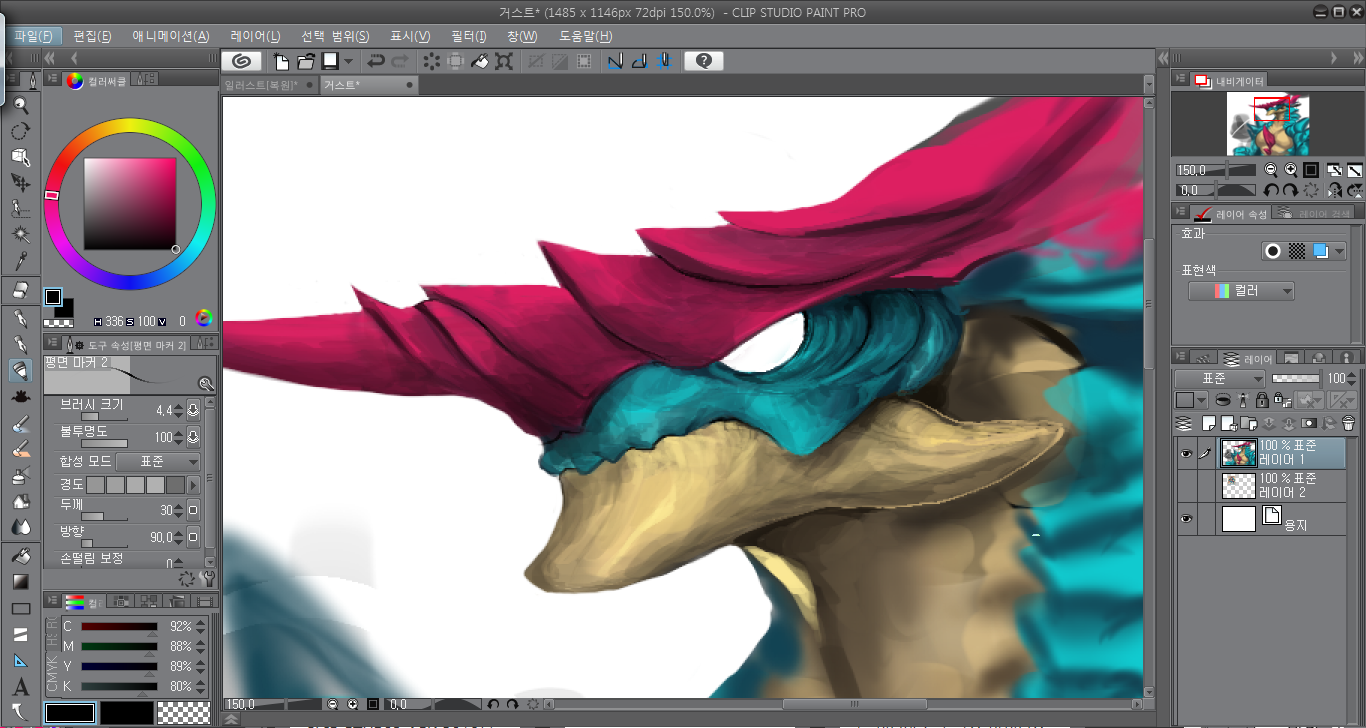Toggle visibility of 용지 paper layer

1185,519
